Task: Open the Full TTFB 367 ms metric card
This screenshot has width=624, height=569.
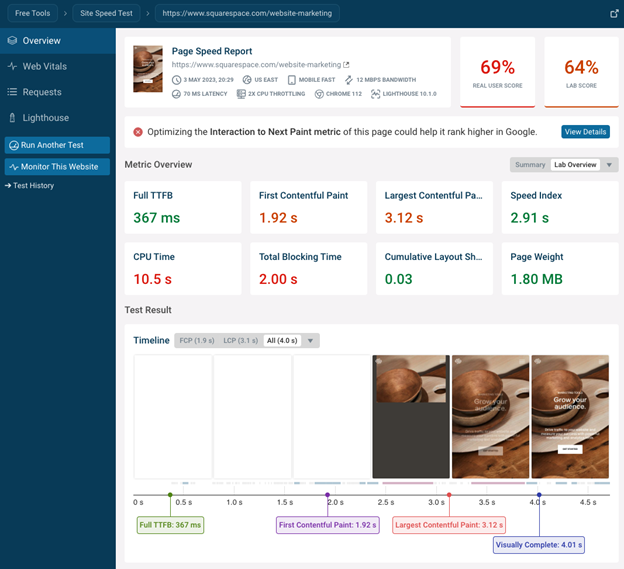Action: [183, 207]
